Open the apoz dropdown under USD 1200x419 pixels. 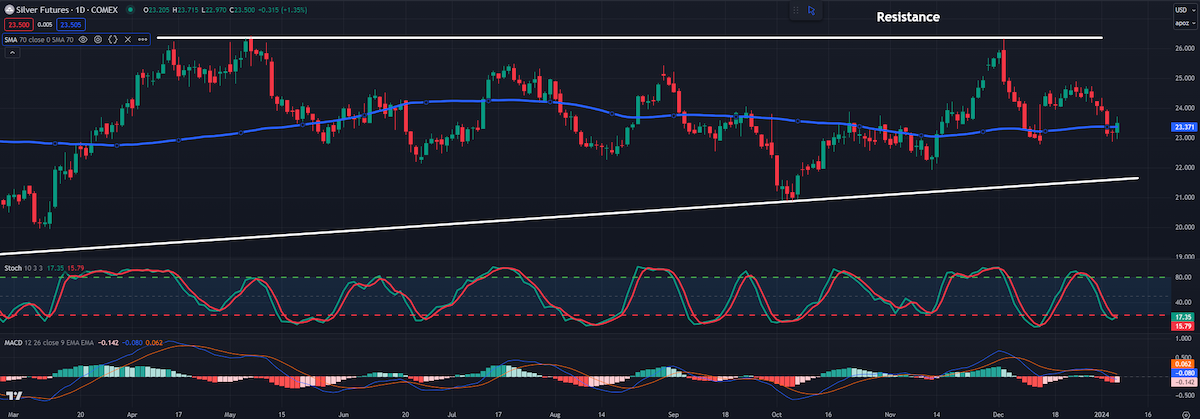1185,23
